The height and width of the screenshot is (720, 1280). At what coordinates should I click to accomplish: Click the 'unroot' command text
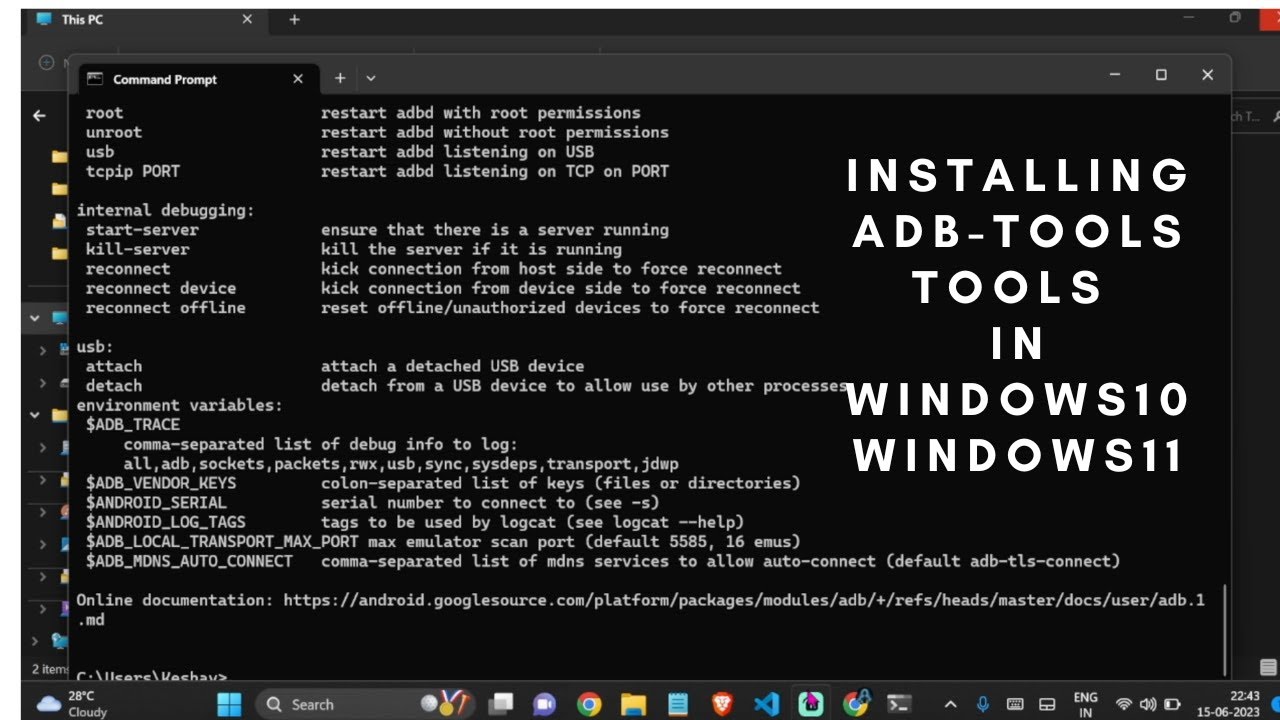pyautogui.click(x=114, y=132)
